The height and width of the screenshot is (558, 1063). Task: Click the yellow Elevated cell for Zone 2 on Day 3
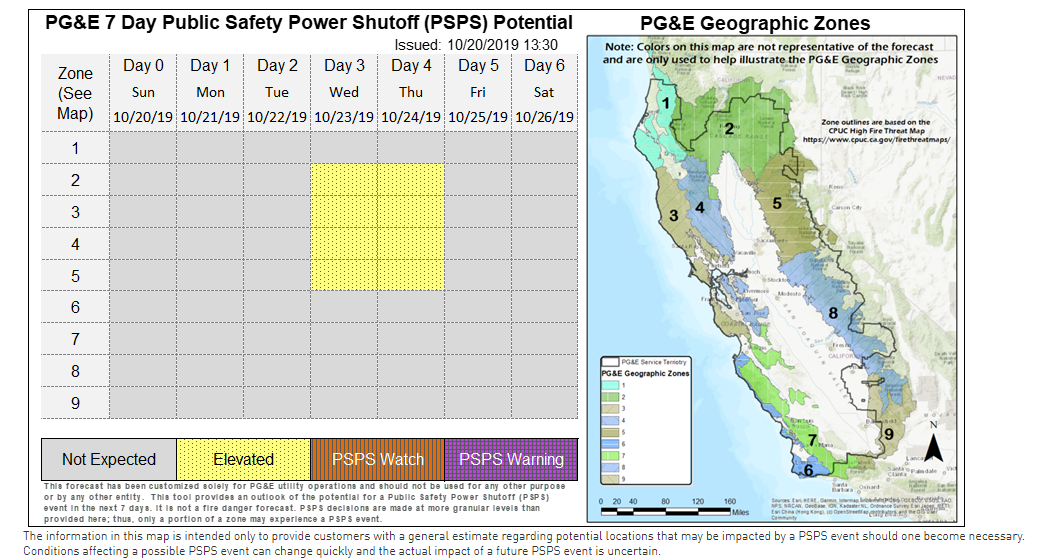pyautogui.click(x=344, y=180)
